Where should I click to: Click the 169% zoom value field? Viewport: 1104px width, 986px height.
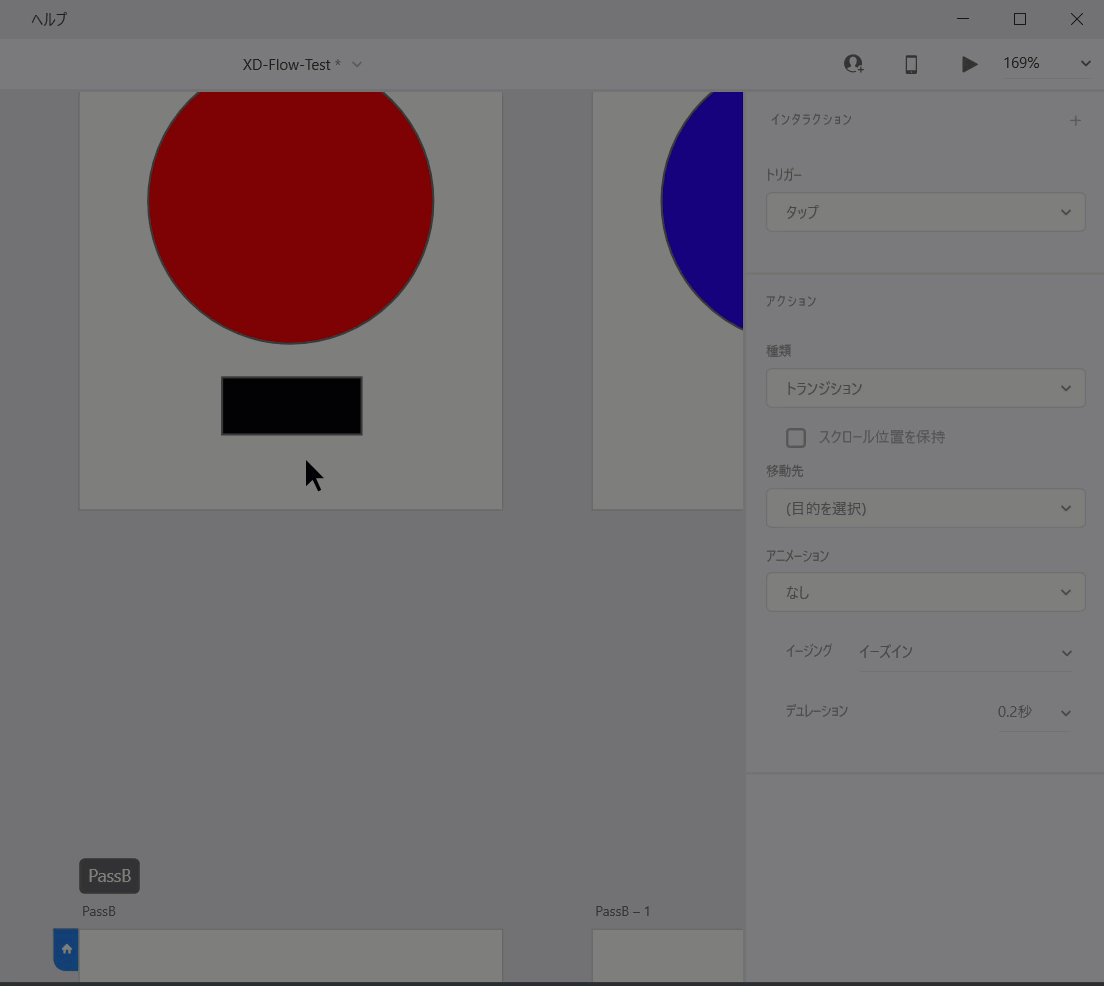[x=1022, y=63]
